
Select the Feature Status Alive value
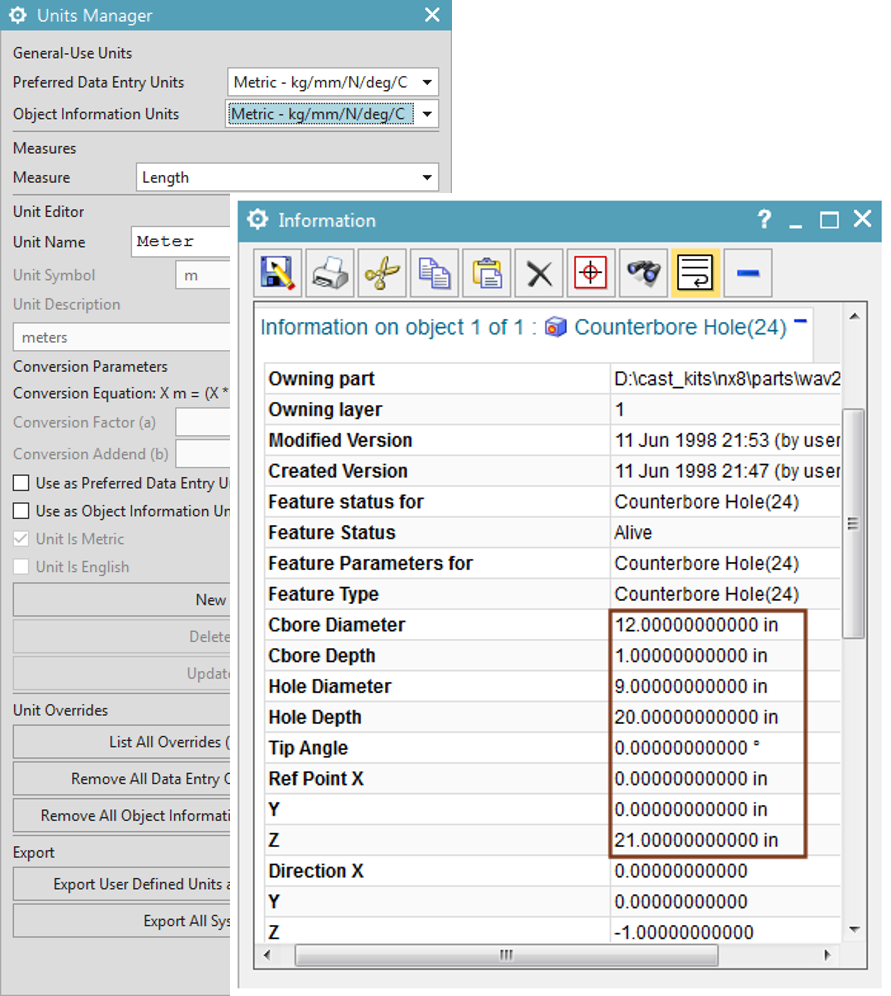tap(633, 532)
